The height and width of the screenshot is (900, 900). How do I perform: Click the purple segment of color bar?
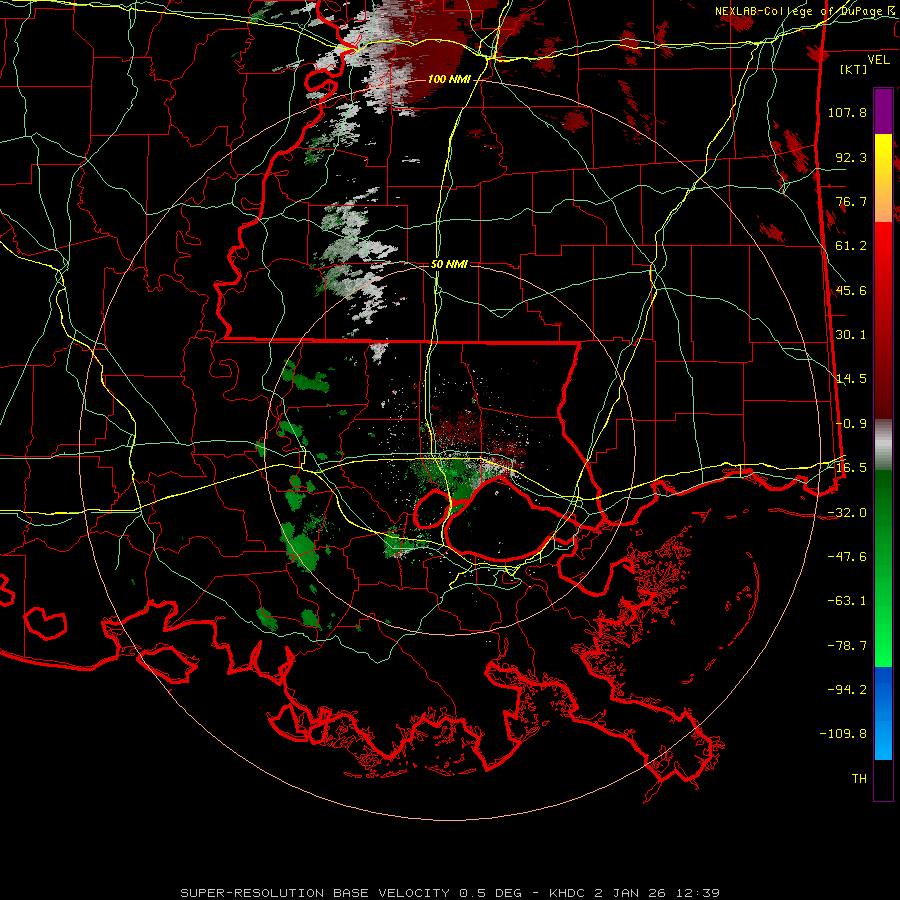[x=883, y=111]
